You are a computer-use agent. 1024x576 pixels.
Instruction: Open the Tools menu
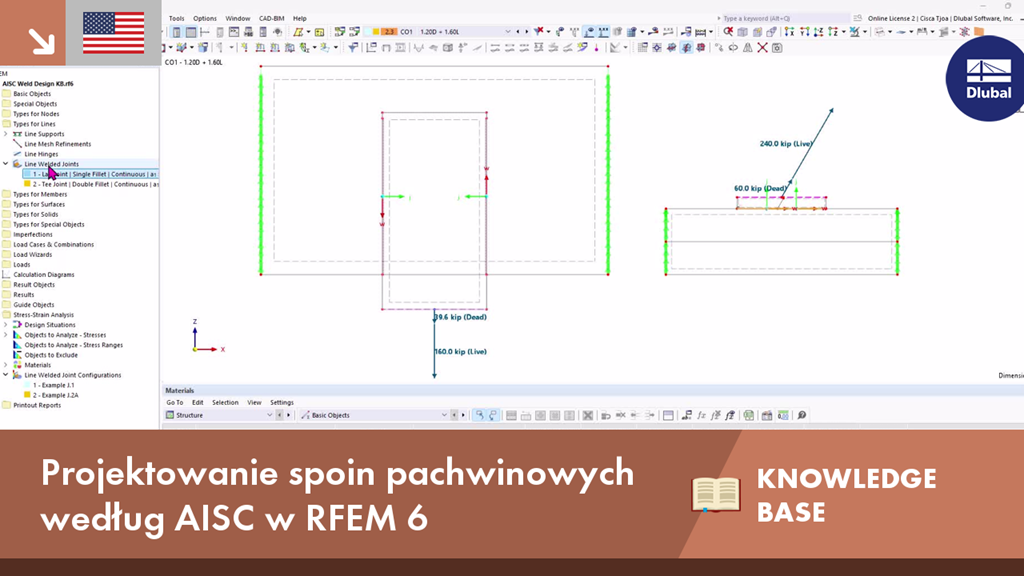click(x=176, y=18)
